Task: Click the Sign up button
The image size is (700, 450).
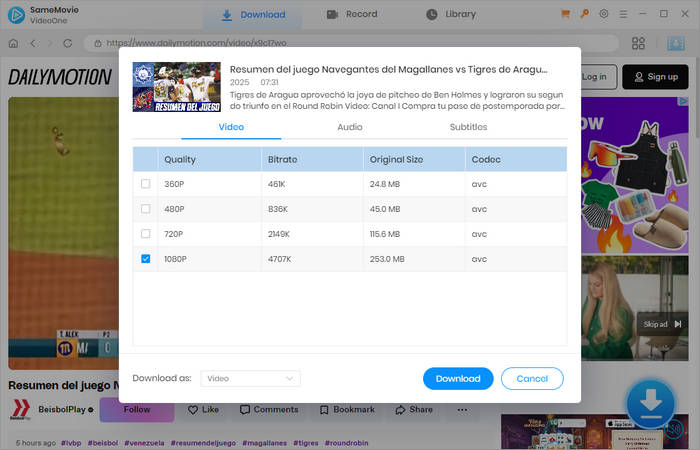Action: [655, 77]
